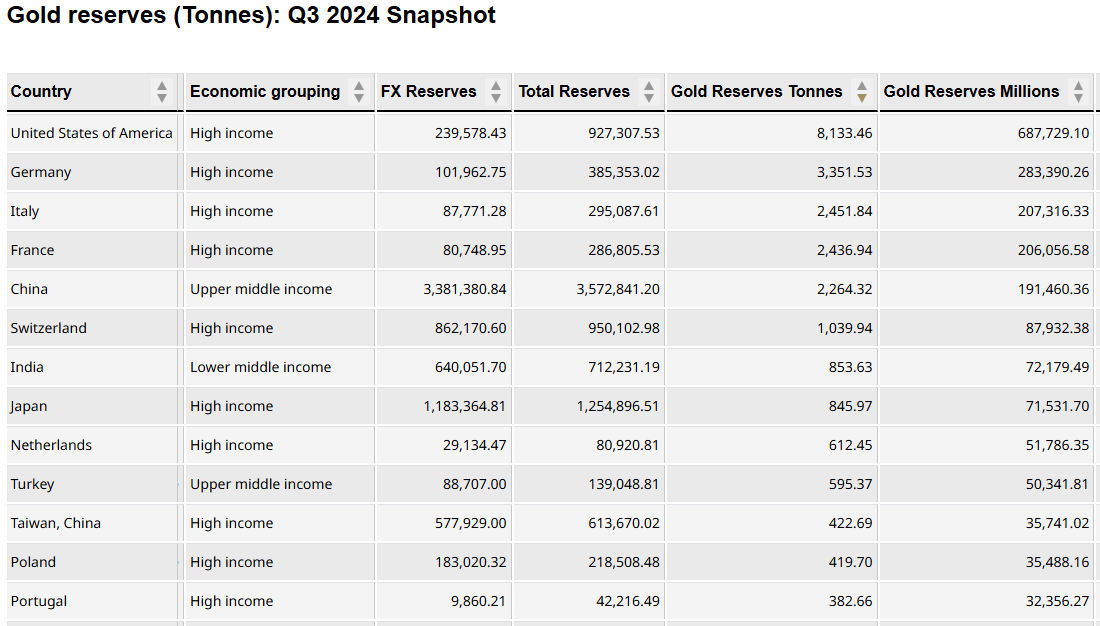Select Switzerland's gold tonnes value 1,039.94
Screen dimensions: 1100x626
844,328
